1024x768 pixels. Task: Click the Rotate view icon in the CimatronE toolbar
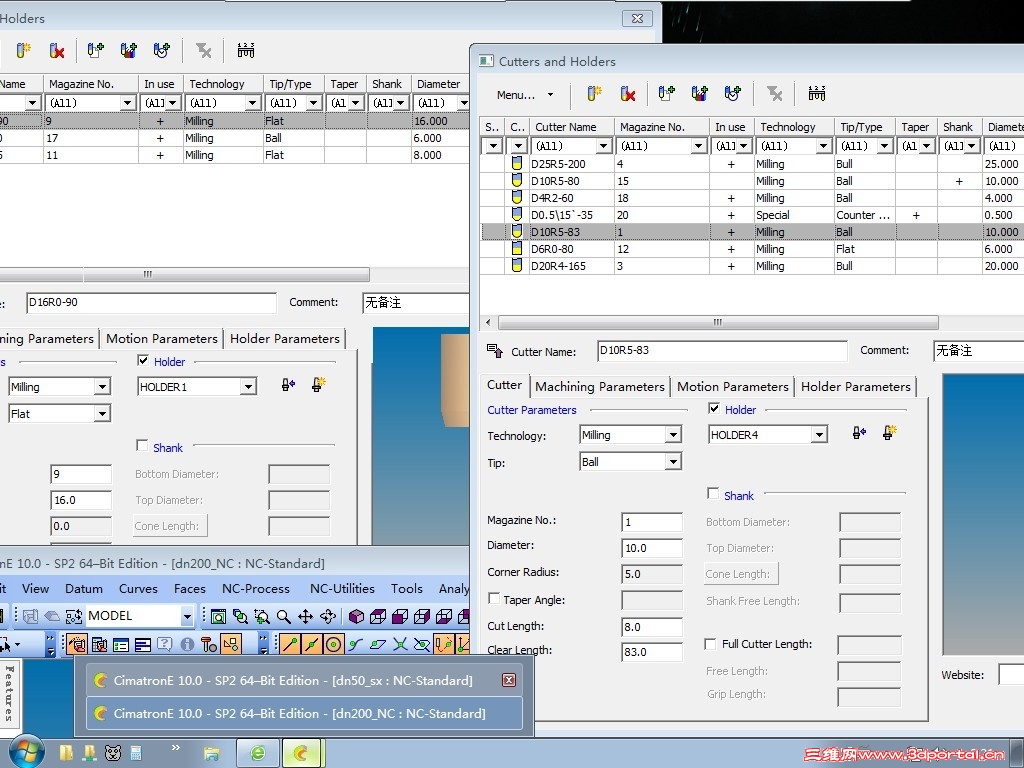[x=328, y=616]
